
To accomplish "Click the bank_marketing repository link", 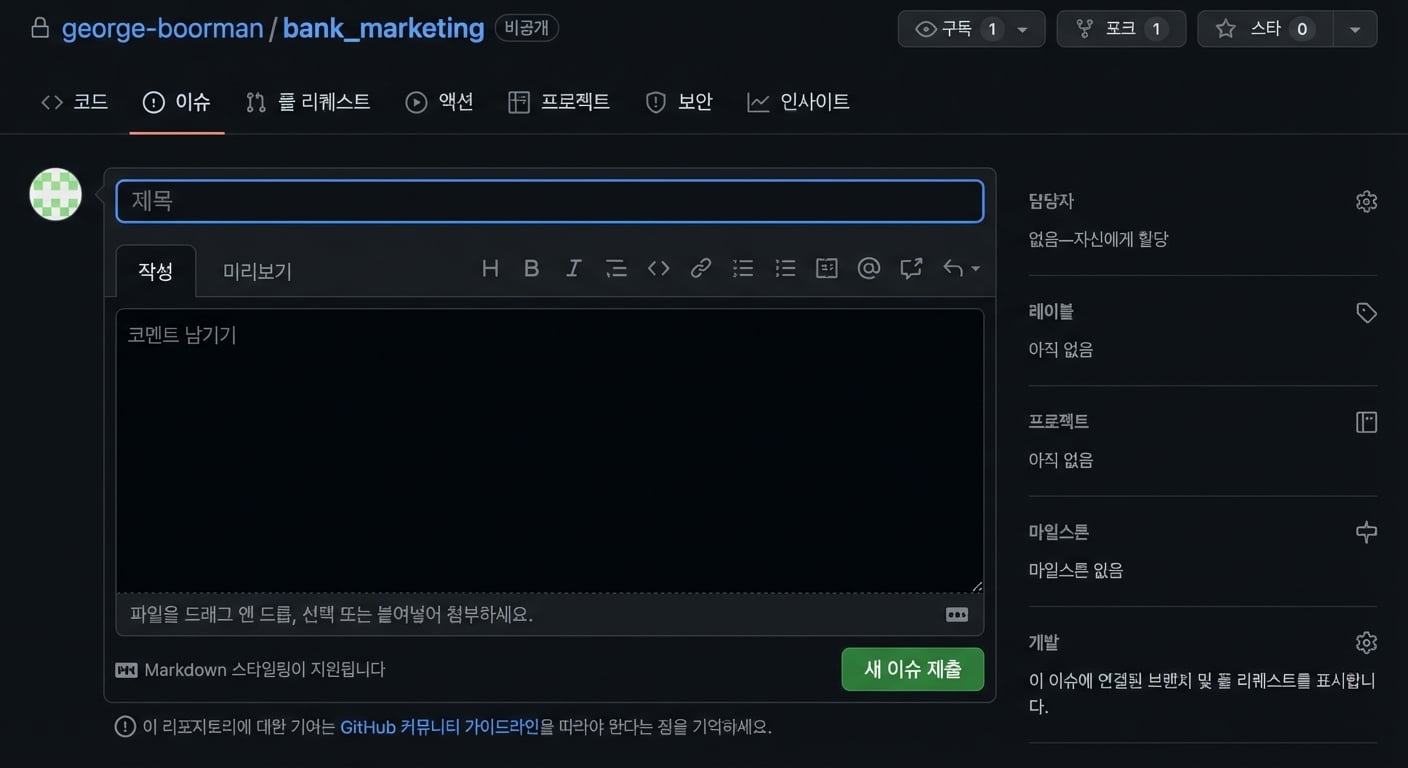I will 384,28.
